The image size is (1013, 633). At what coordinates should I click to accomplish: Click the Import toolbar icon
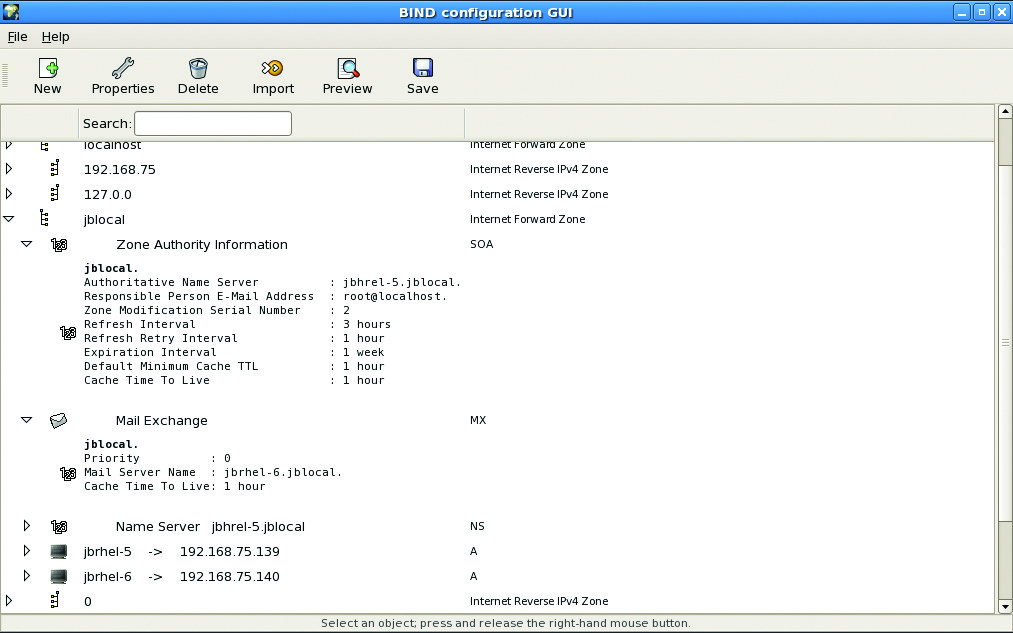(x=272, y=69)
